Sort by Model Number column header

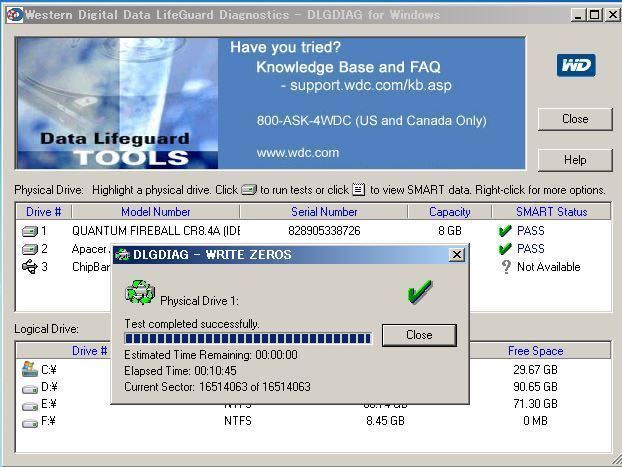click(156, 212)
